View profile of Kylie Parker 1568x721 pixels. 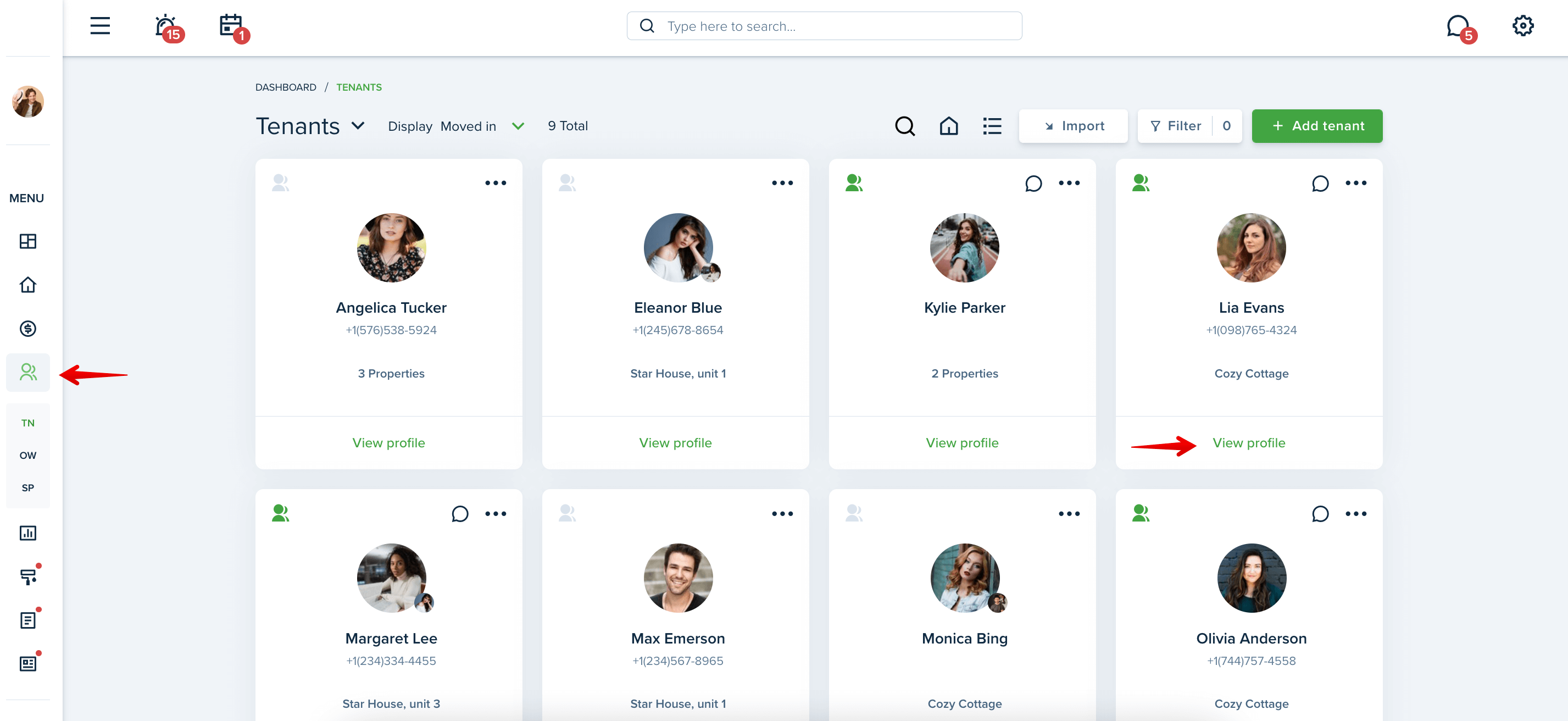coord(962,443)
